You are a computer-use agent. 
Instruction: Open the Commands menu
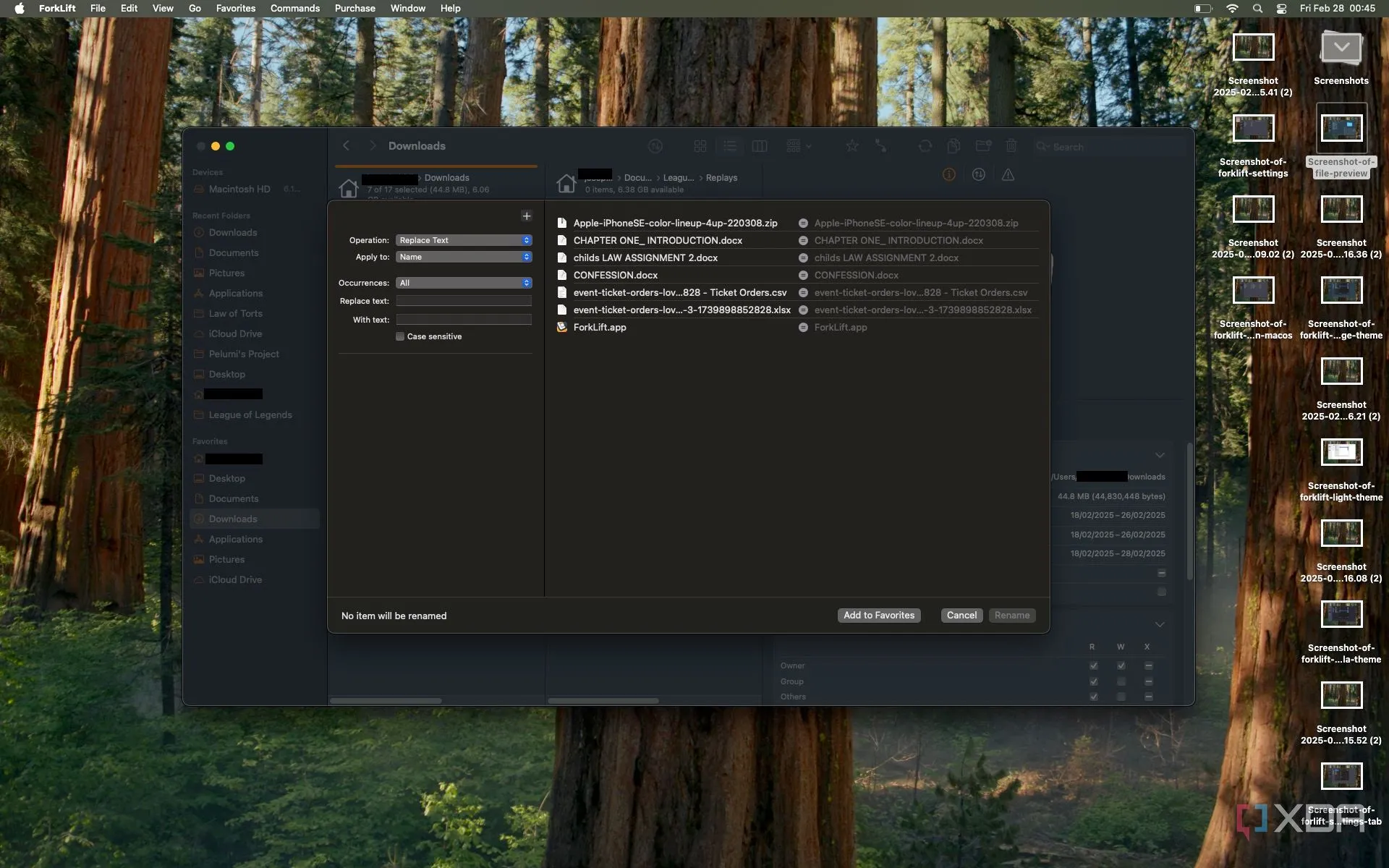click(x=294, y=8)
